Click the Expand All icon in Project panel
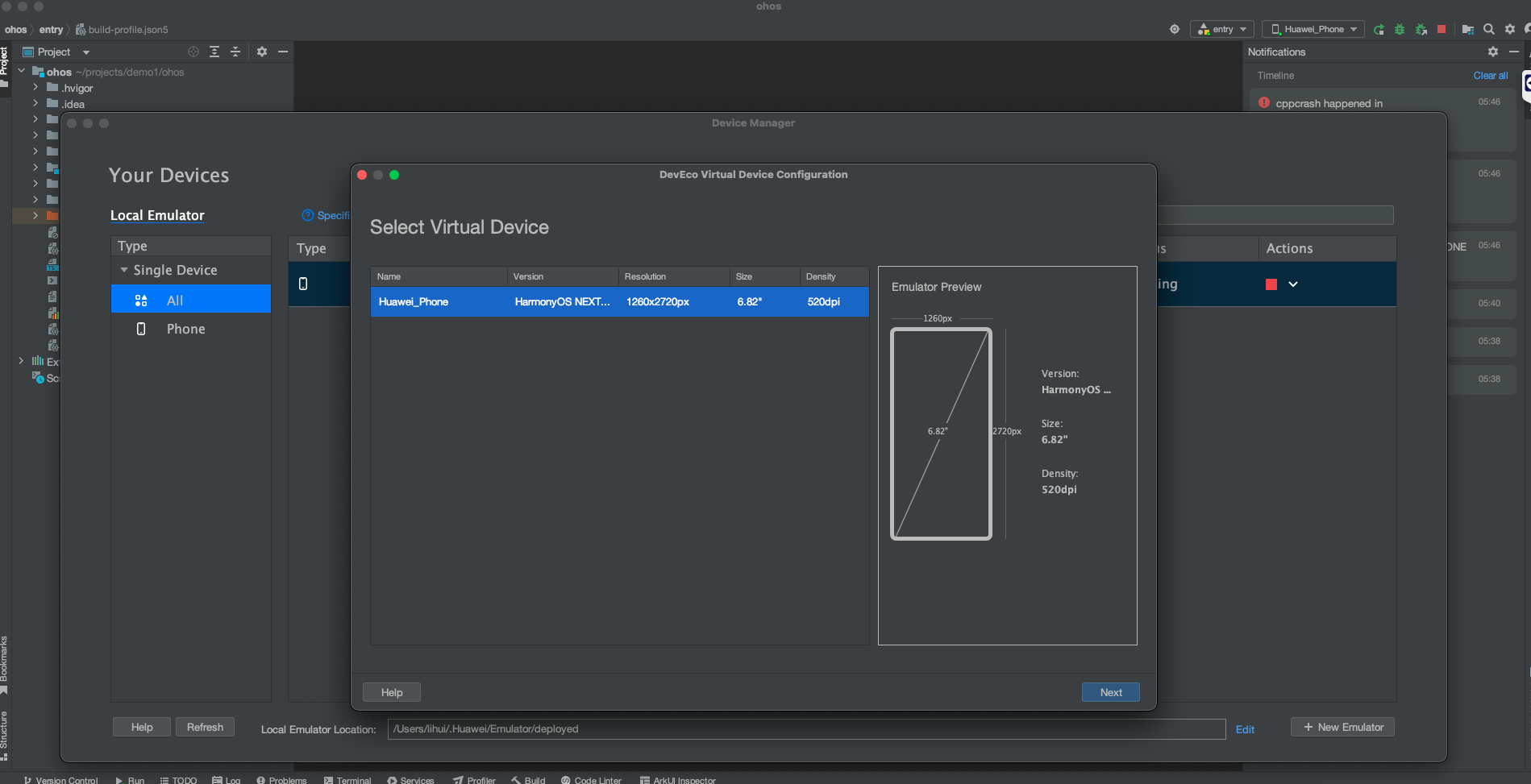 [x=214, y=52]
